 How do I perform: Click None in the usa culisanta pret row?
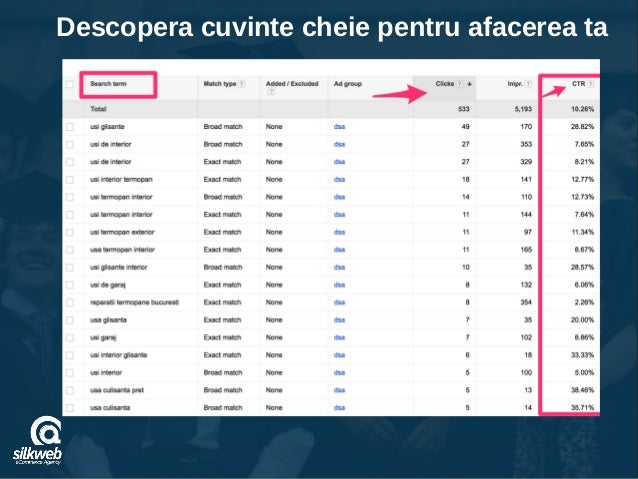[x=274, y=390]
